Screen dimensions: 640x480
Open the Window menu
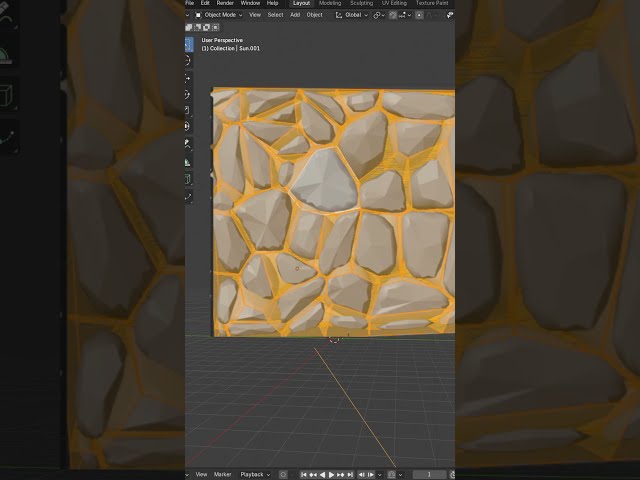pos(250,3)
